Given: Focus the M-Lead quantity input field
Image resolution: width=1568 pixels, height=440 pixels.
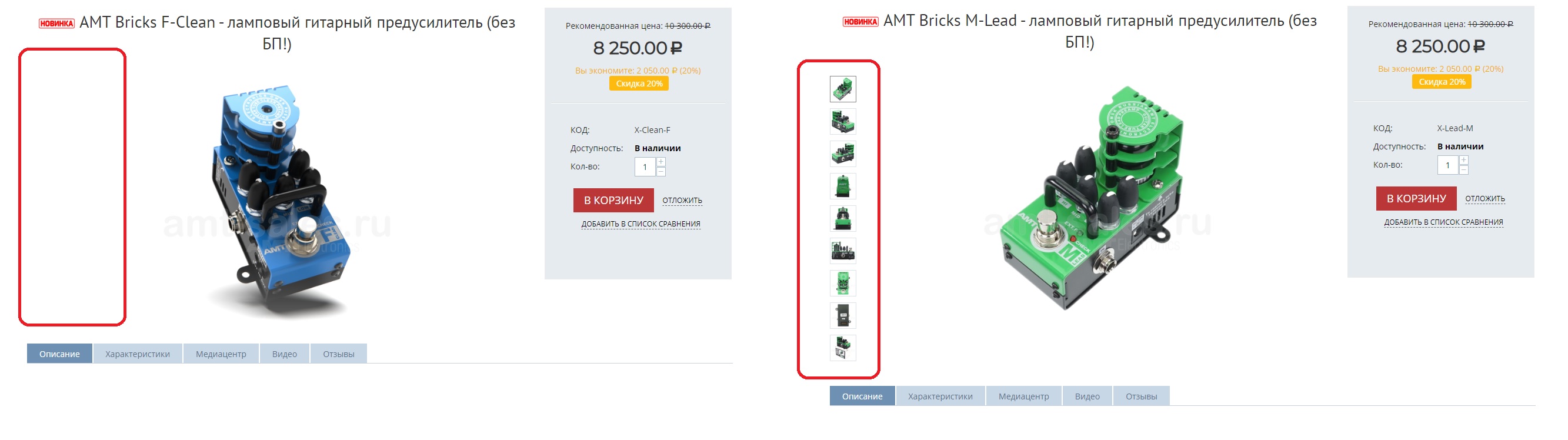Looking at the screenshot, I should (x=1447, y=165).
